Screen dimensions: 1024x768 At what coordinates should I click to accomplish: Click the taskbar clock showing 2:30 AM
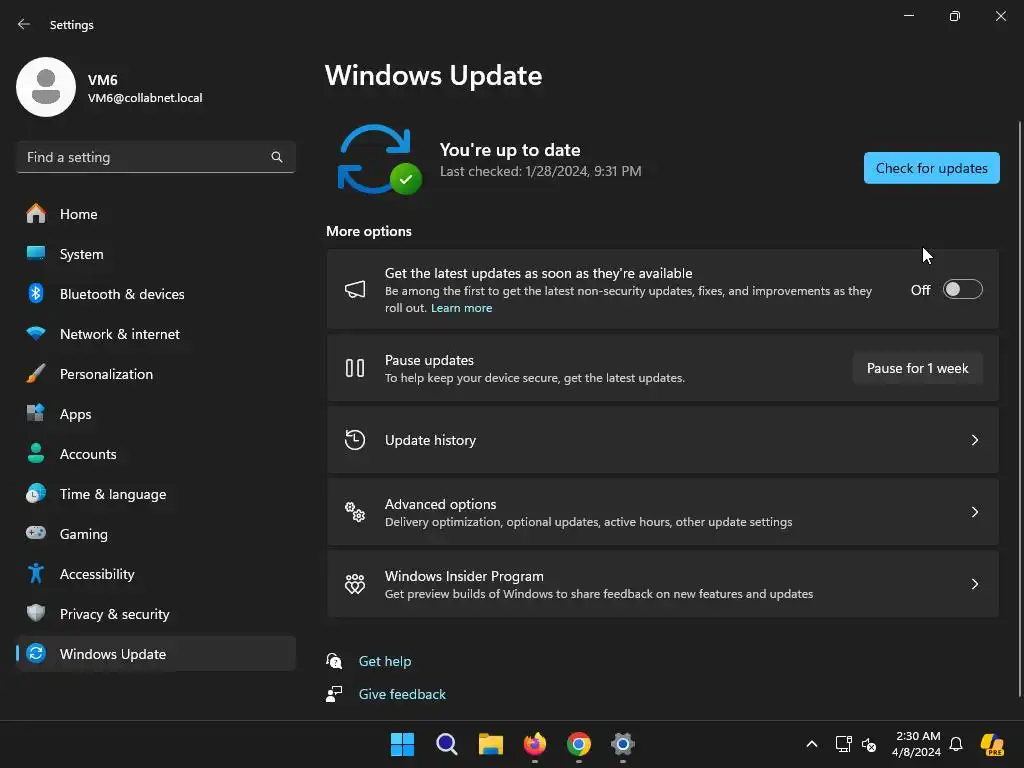pyautogui.click(x=917, y=744)
